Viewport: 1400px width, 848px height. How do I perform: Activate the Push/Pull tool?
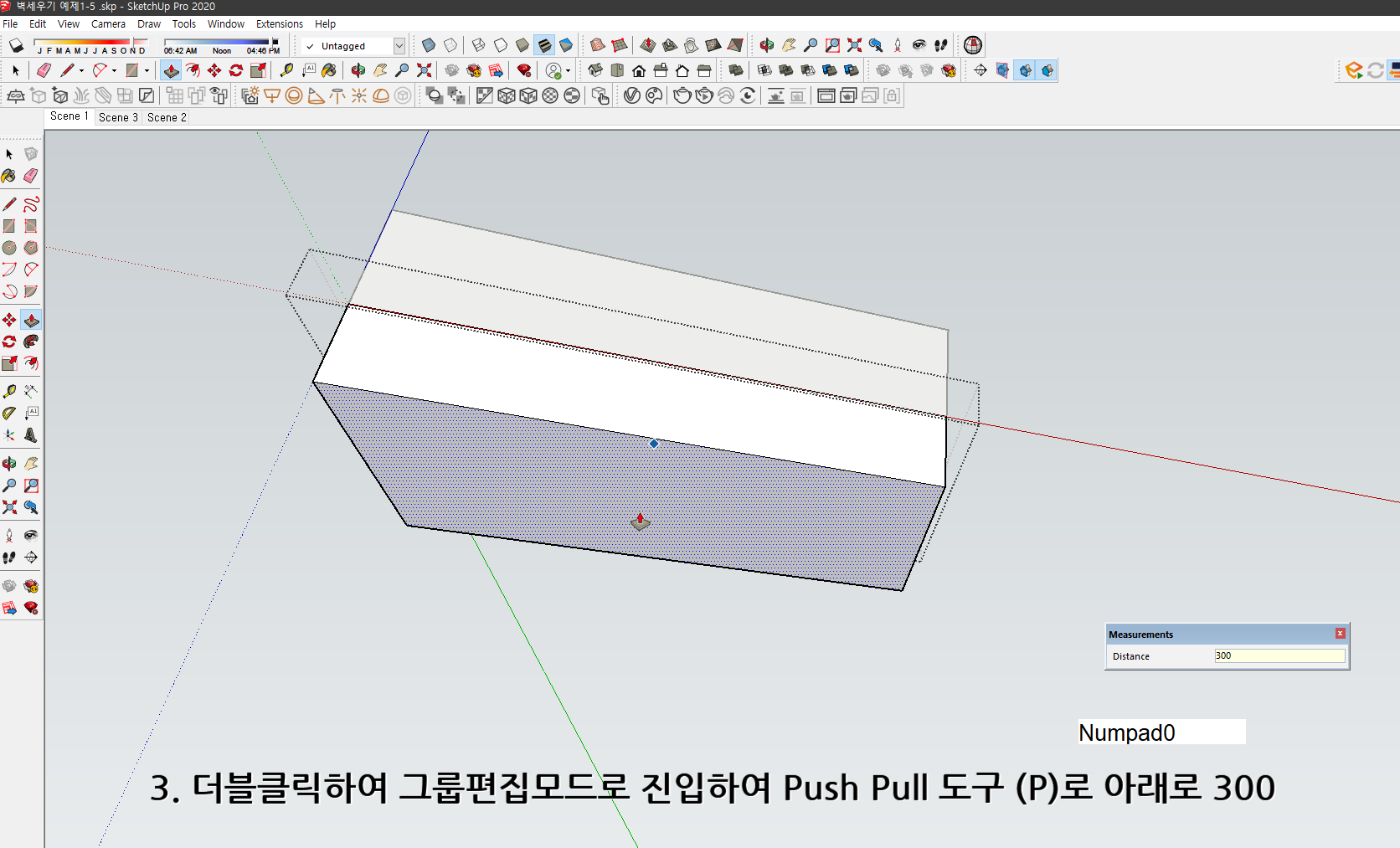click(x=171, y=70)
